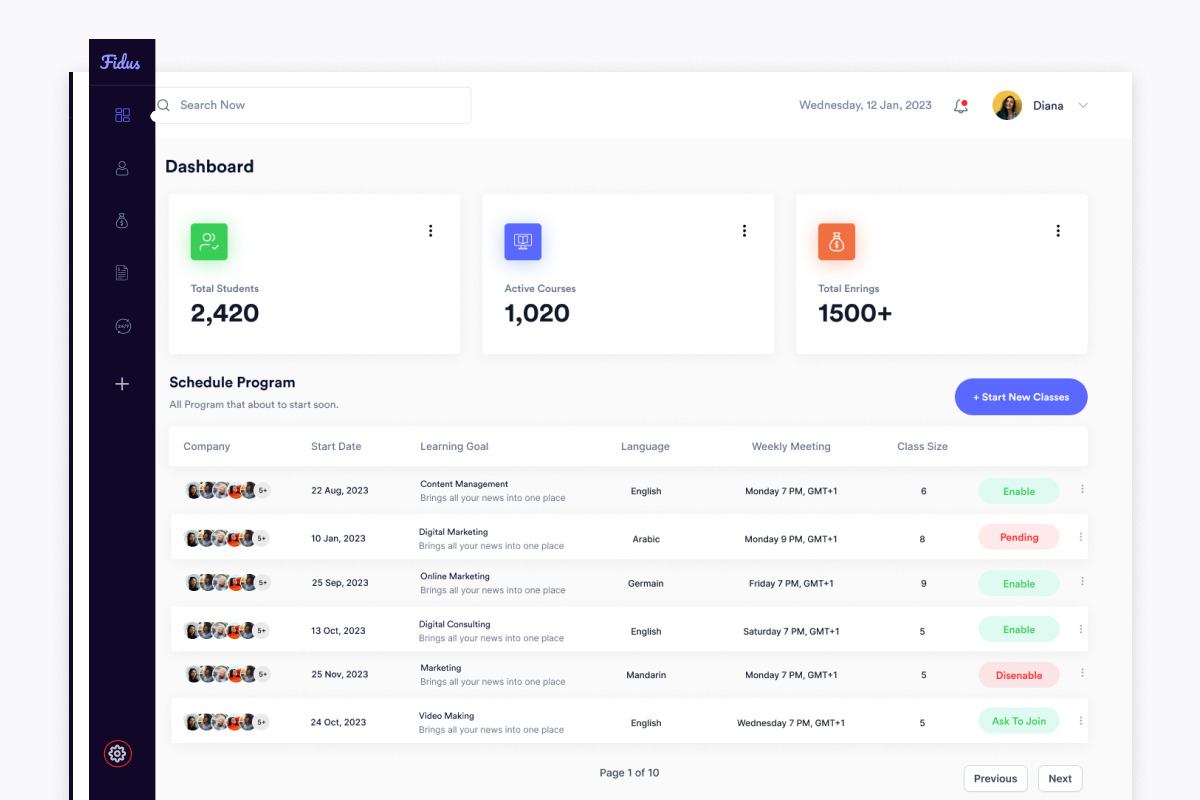Select the Video Making learning goal

(446, 716)
